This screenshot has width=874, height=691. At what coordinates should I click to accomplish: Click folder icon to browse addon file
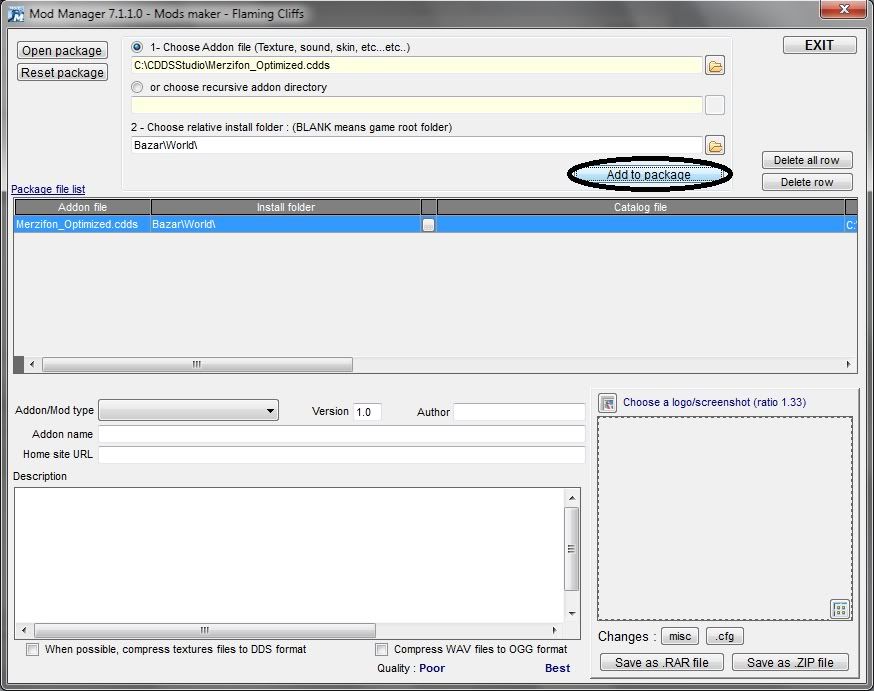tap(715, 66)
